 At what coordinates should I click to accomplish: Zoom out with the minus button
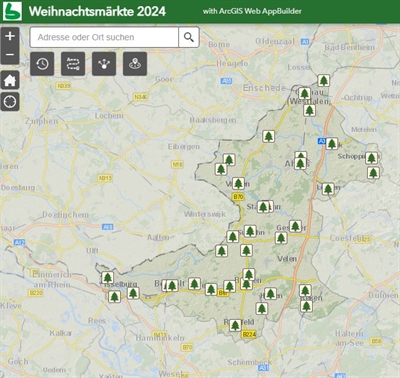10,55
